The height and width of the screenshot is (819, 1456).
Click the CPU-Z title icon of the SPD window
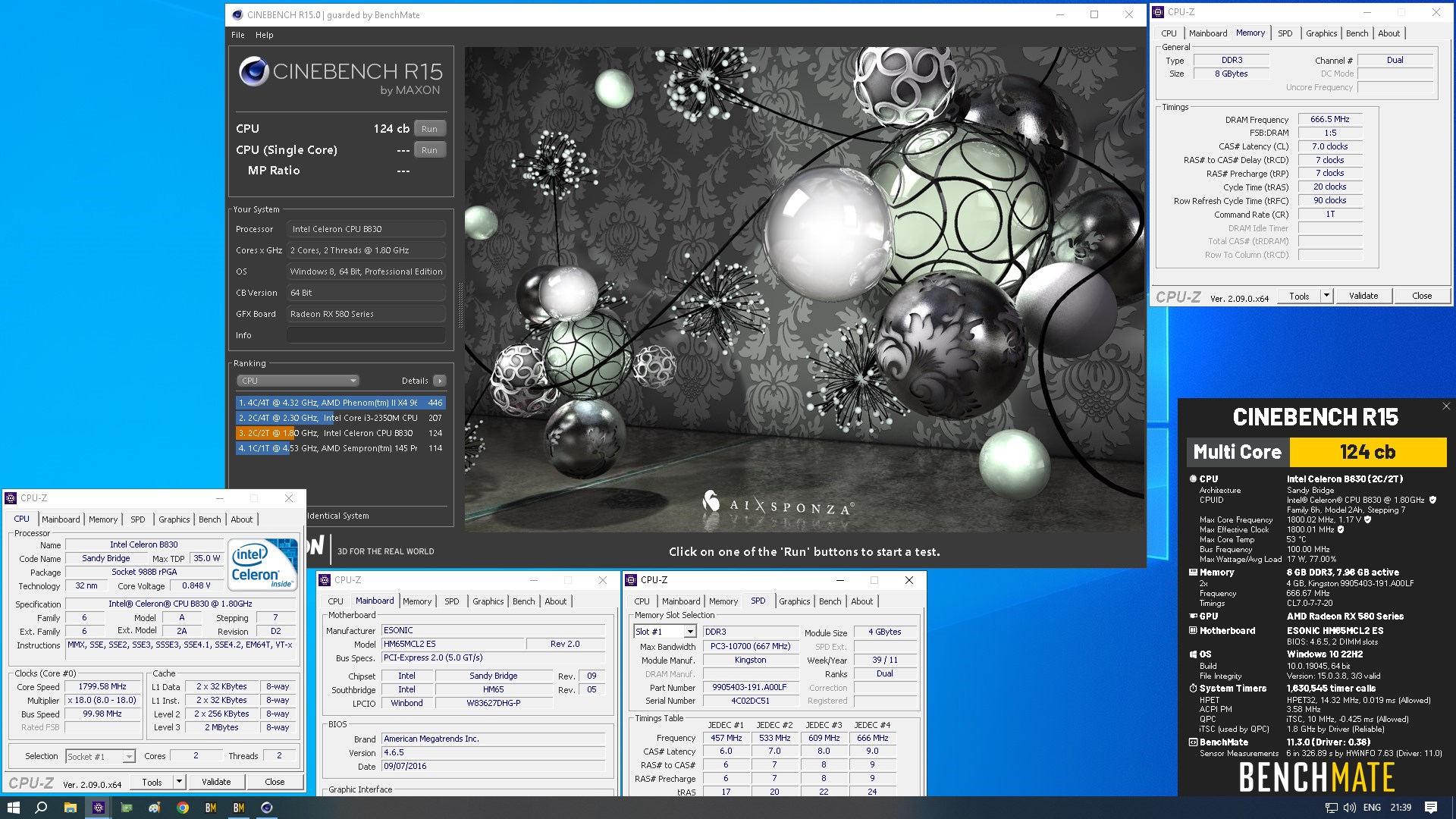[x=631, y=580]
